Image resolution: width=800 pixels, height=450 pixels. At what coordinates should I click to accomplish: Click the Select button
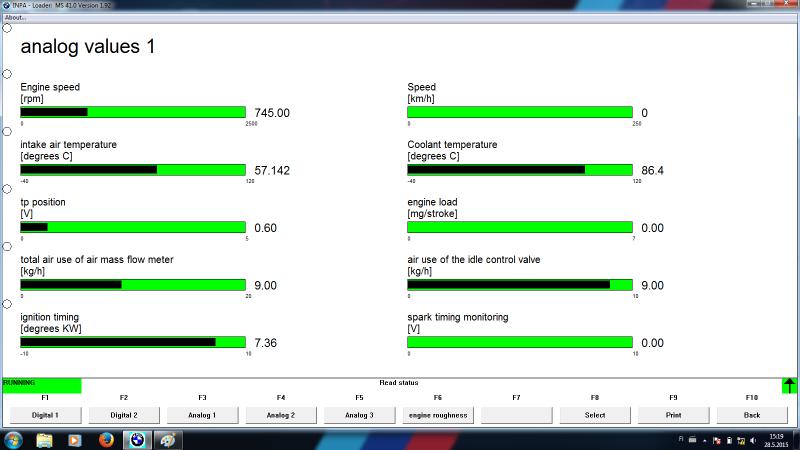[595, 414]
